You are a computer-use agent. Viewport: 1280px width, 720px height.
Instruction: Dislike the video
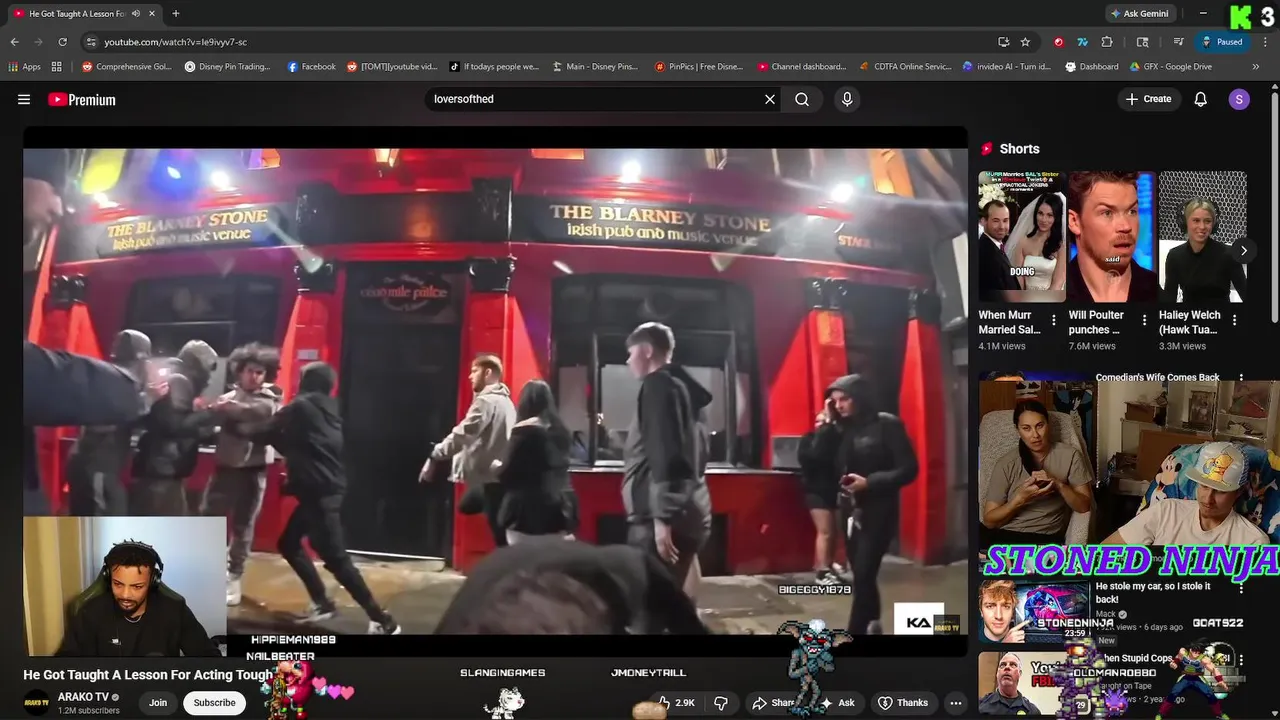point(721,703)
